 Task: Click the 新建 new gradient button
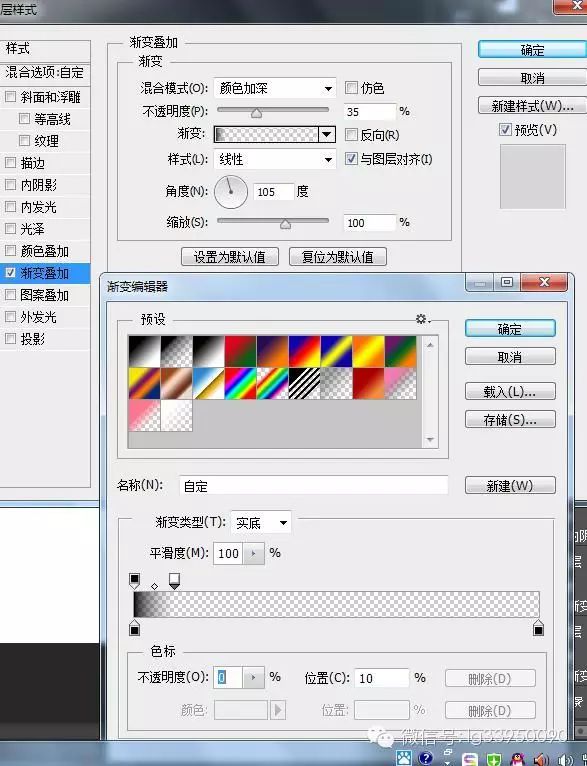510,486
